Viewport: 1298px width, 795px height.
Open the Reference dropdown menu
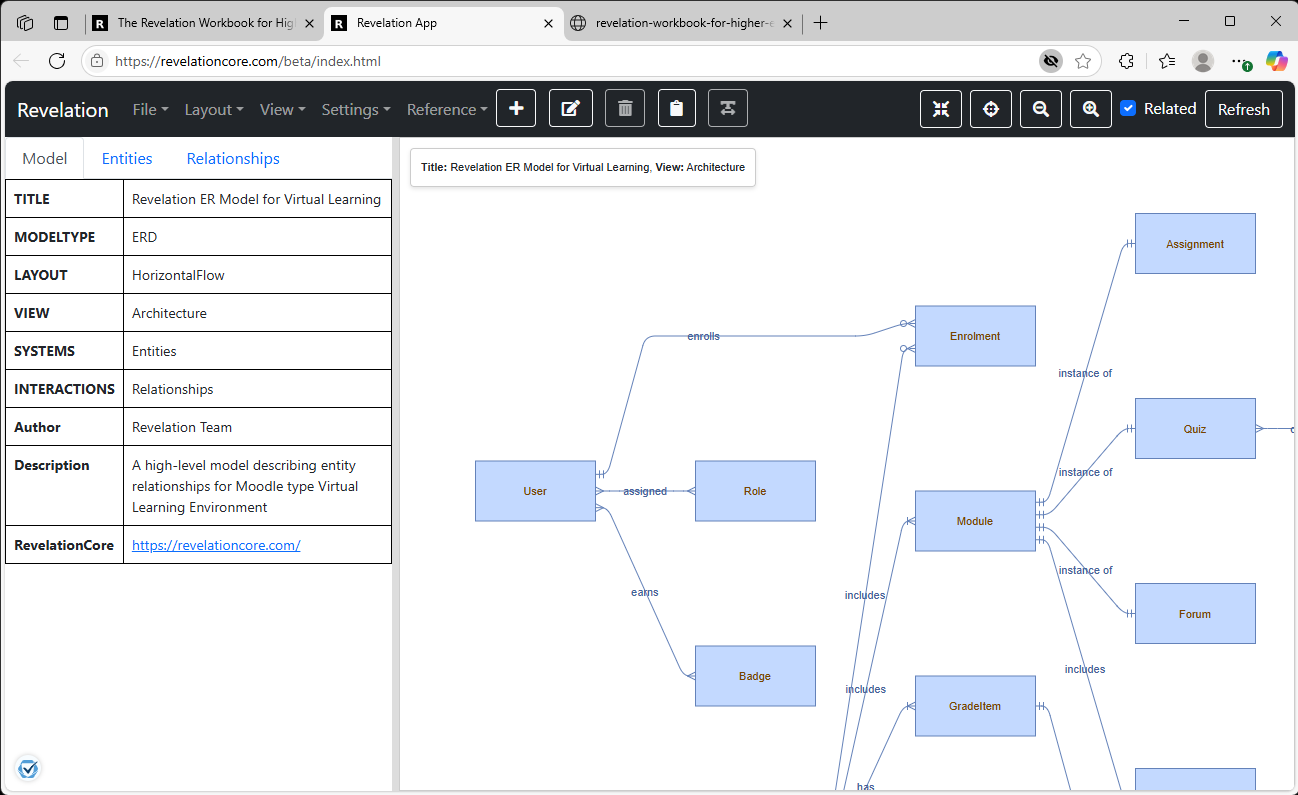pyautogui.click(x=446, y=109)
